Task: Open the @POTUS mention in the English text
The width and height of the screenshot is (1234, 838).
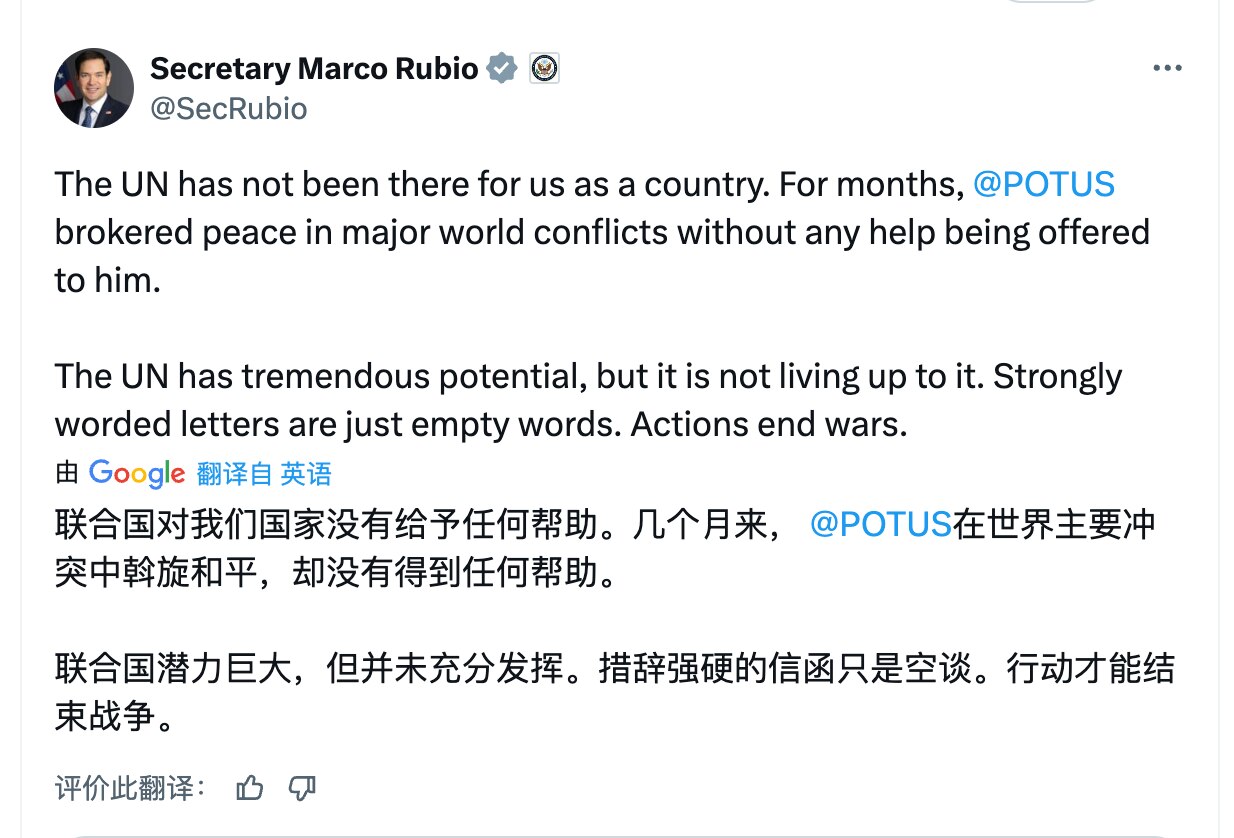Action: [x=1044, y=184]
